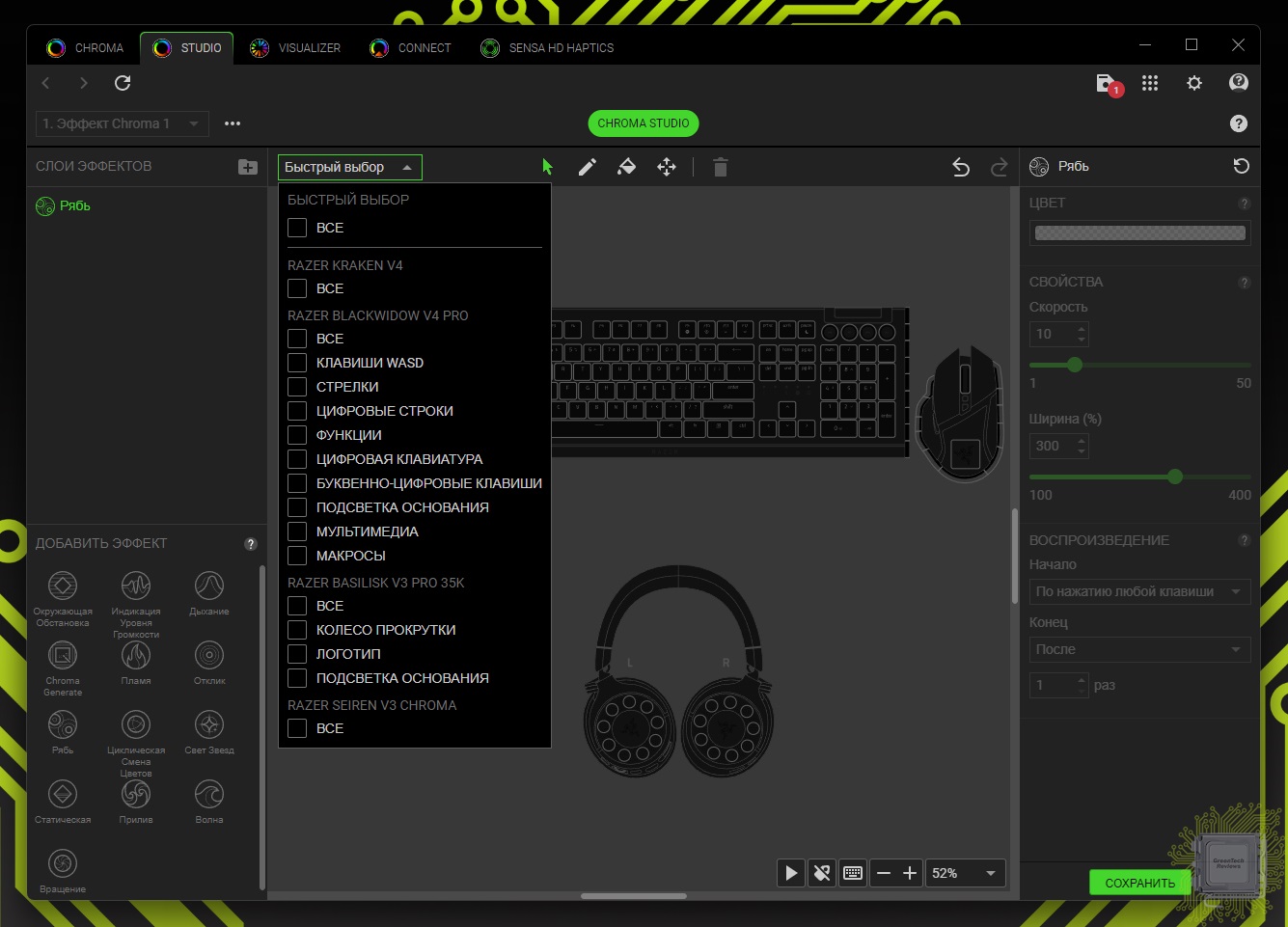Open the Начало trigger dropdown
The image size is (1288, 927).
[1139, 591]
